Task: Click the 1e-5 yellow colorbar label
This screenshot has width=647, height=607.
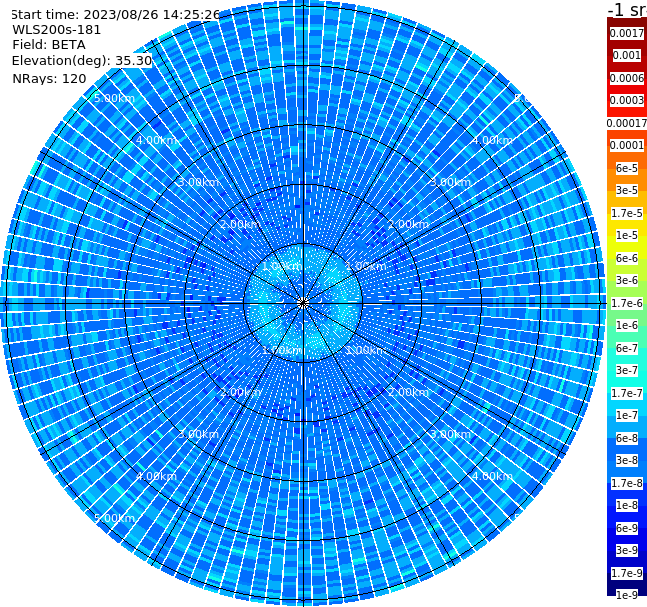Action: 627,235
